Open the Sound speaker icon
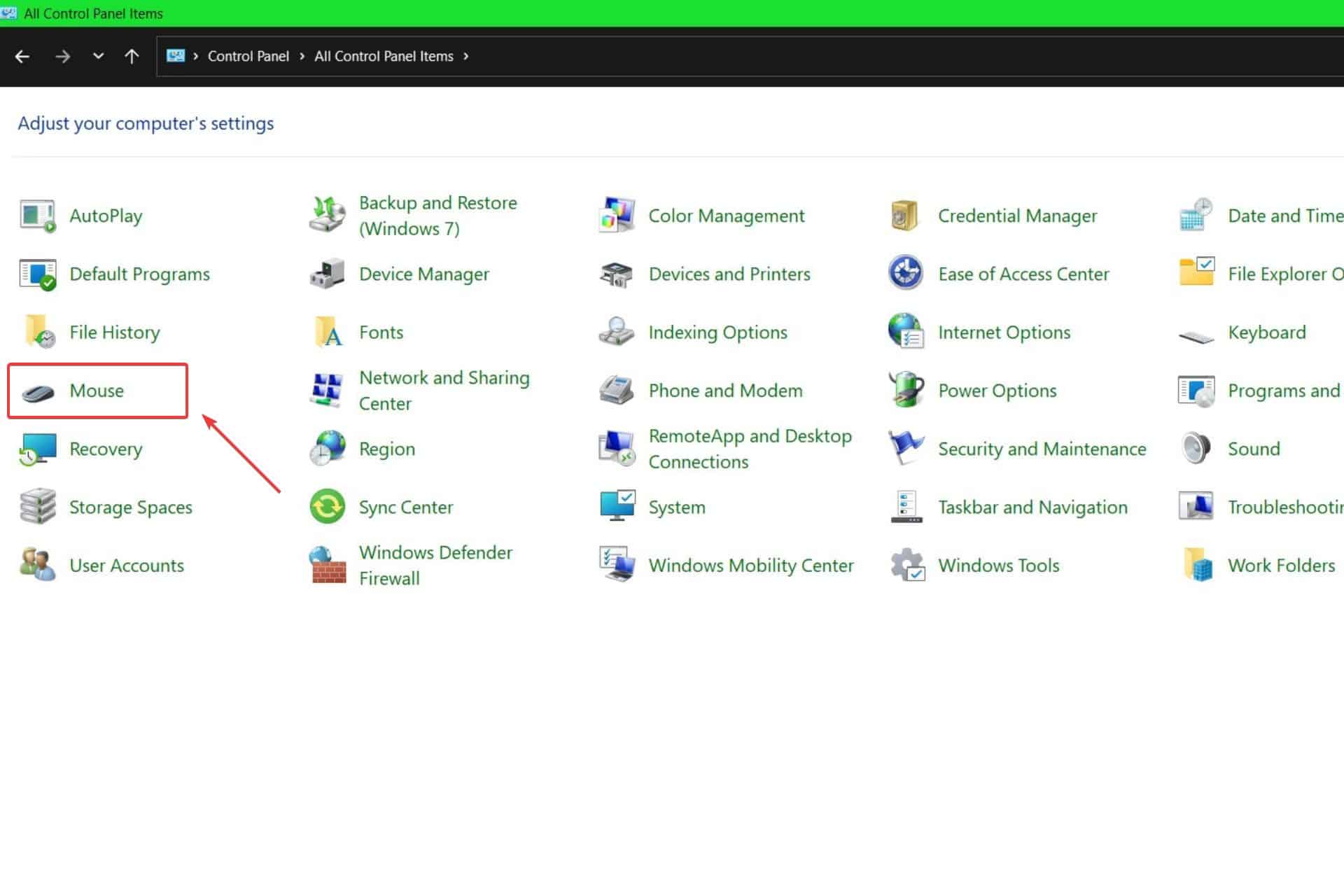 pyautogui.click(x=1196, y=449)
